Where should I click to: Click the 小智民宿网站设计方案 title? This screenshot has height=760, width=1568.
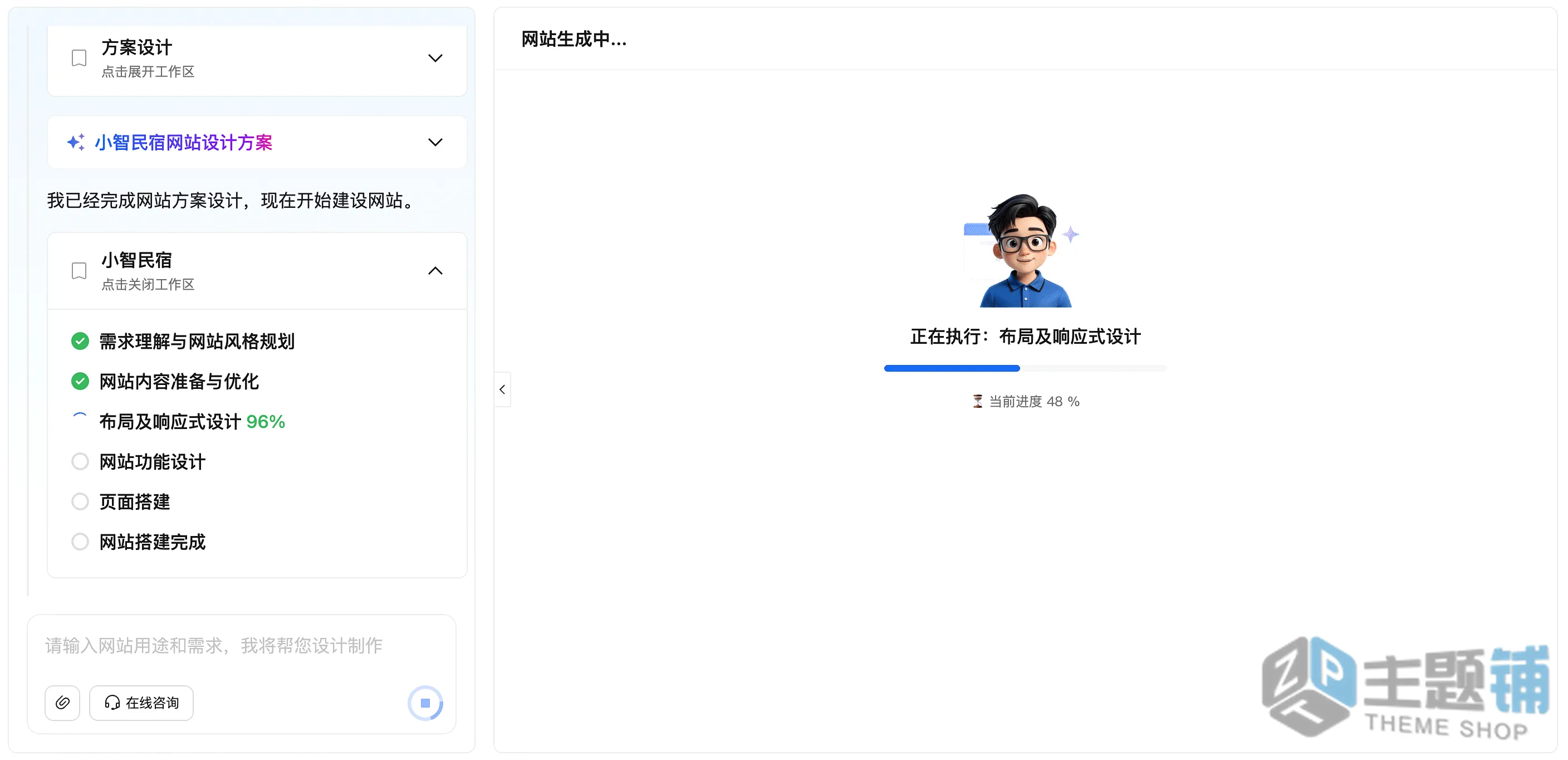point(184,143)
